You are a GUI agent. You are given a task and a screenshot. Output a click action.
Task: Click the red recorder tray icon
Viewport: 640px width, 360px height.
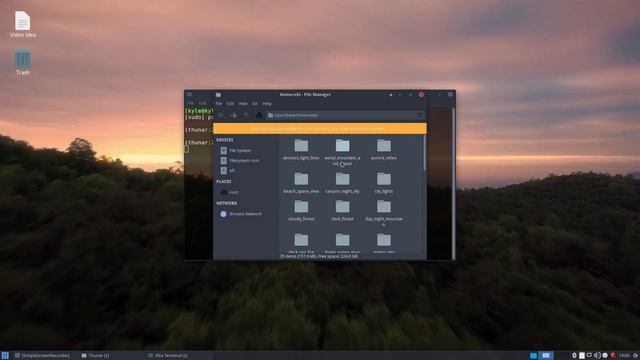pyautogui.click(x=613, y=356)
